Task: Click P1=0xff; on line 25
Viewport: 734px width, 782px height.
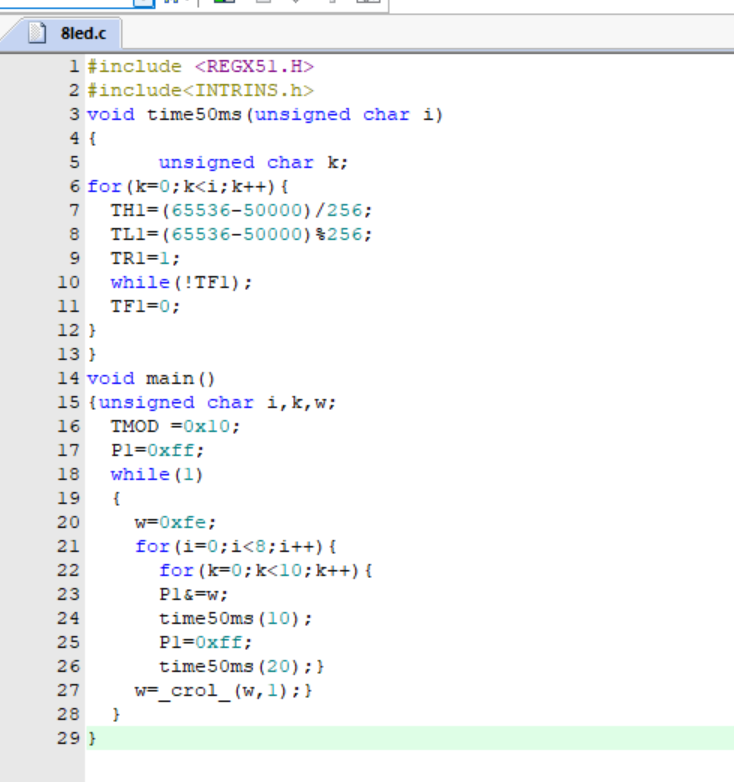Action: click(x=205, y=642)
